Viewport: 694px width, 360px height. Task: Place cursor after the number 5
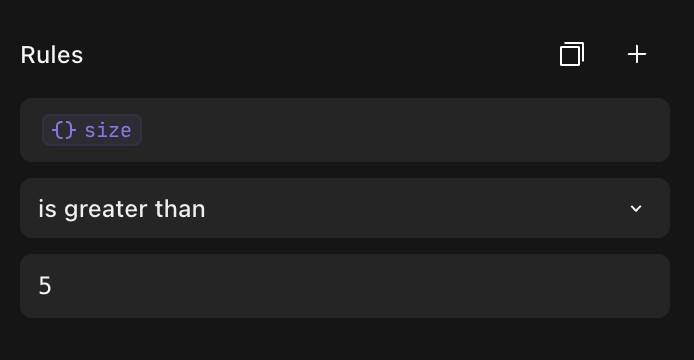point(53,286)
